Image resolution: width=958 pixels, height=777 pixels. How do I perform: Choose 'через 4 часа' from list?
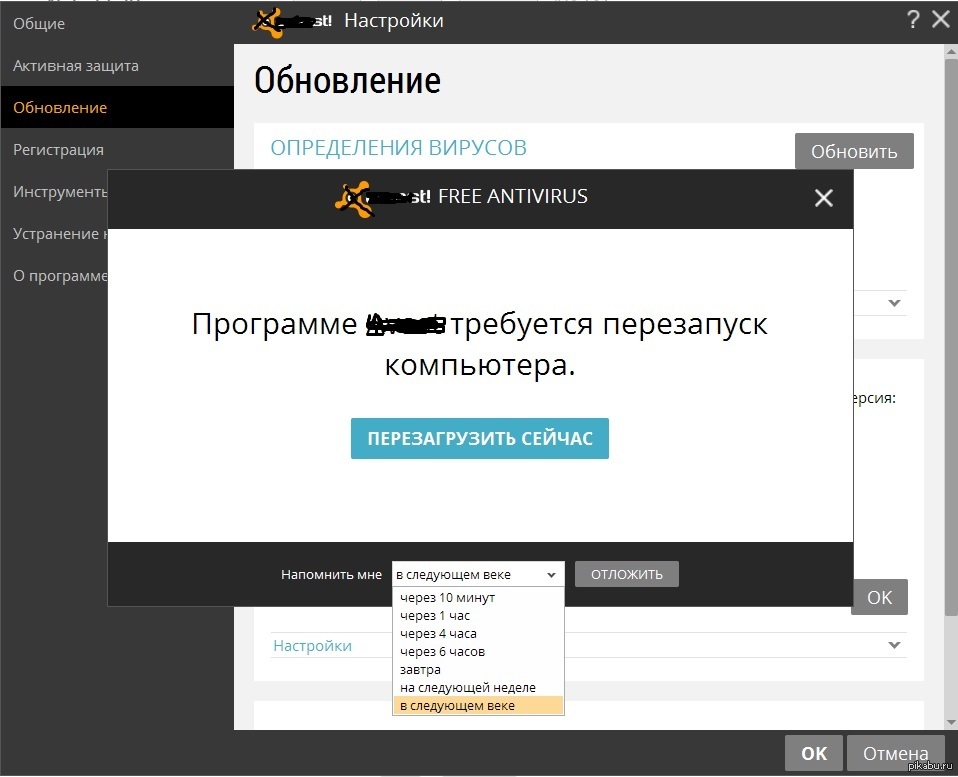point(438,634)
